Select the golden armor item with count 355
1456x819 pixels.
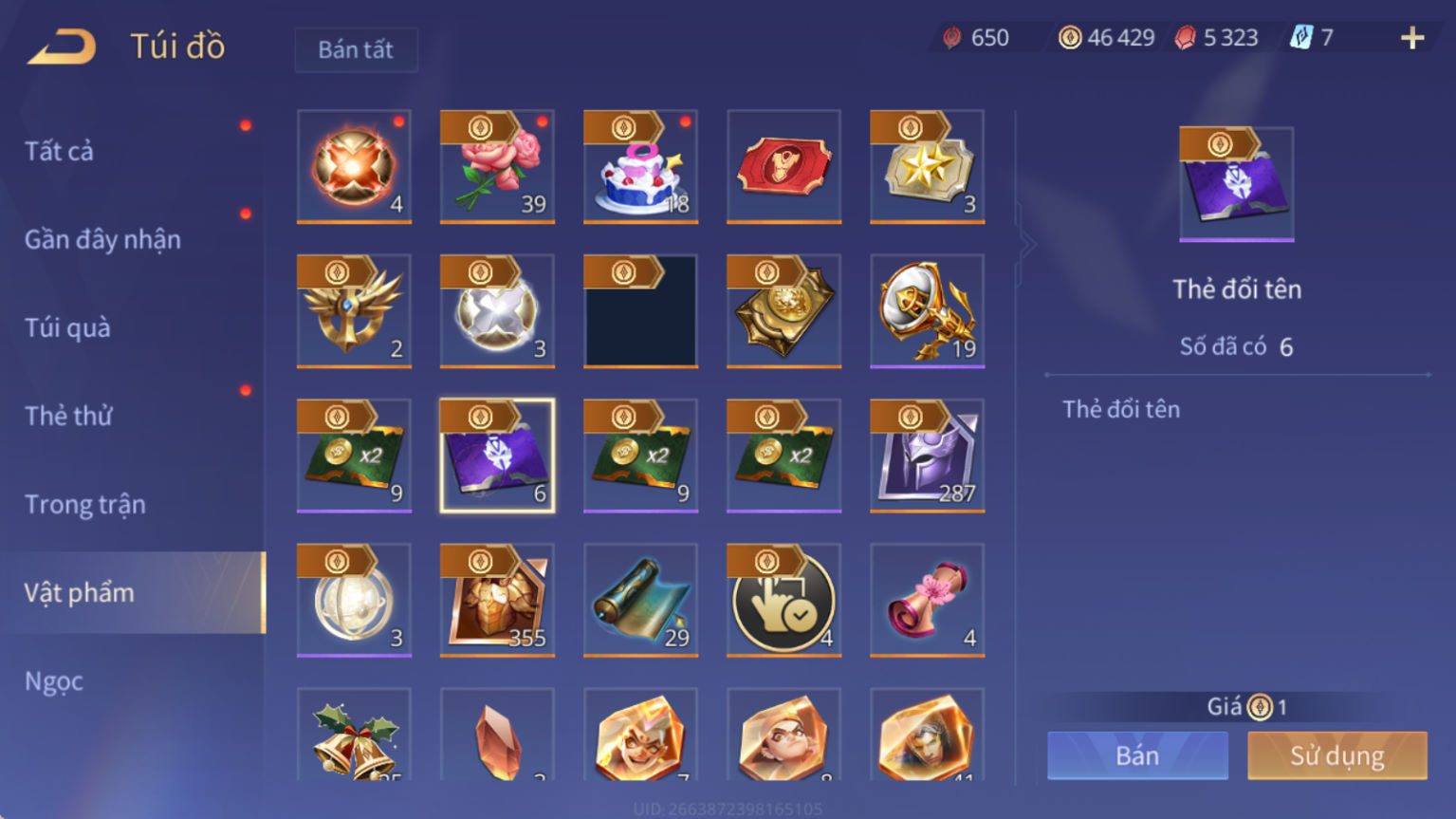pos(497,600)
